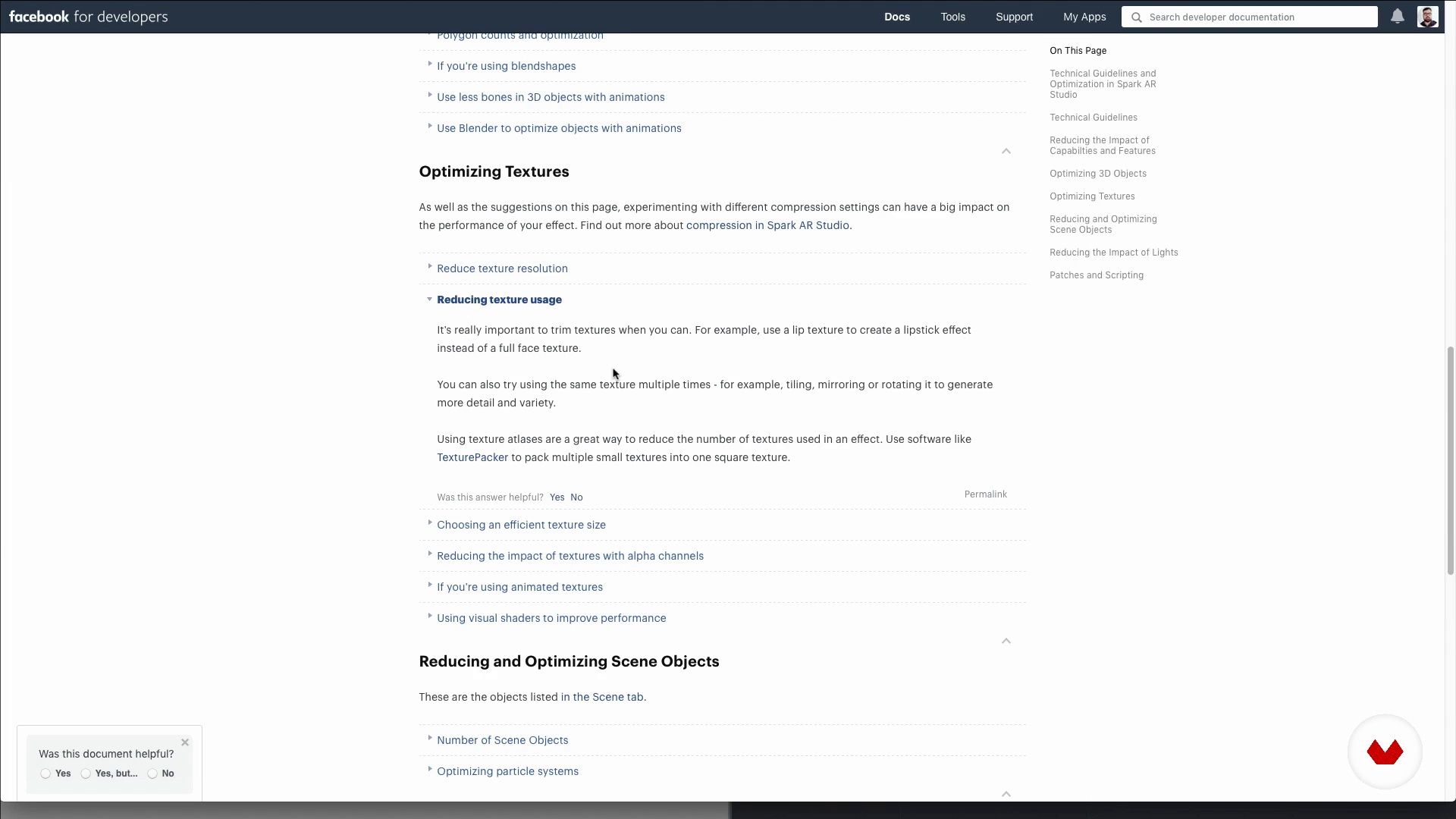Go to Optimizing Textures in sidebar
The image size is (1456, 819).
[1092, 196]
